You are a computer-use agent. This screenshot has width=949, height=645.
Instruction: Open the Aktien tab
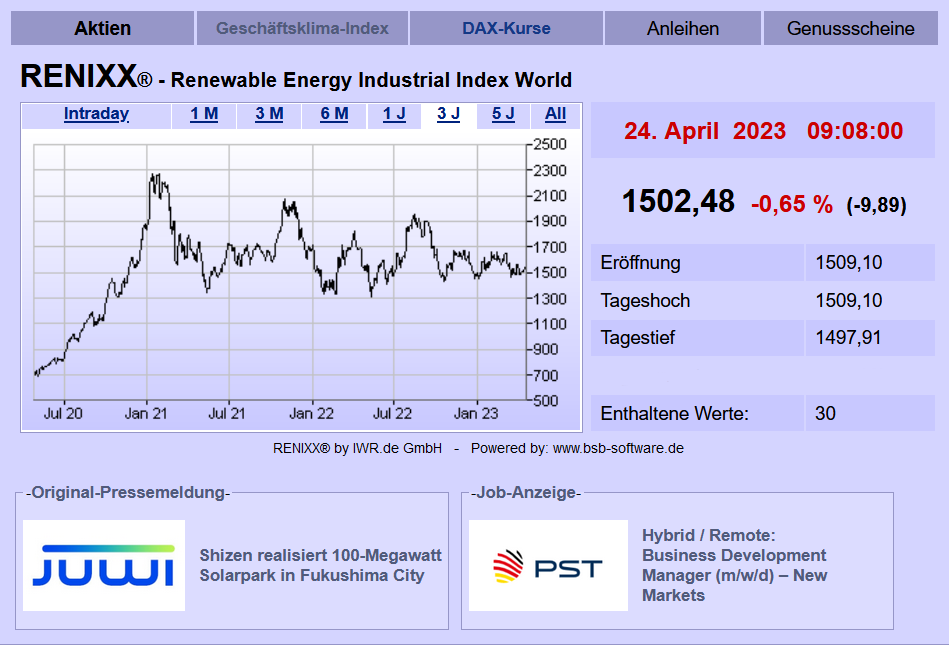pos(102,28)
